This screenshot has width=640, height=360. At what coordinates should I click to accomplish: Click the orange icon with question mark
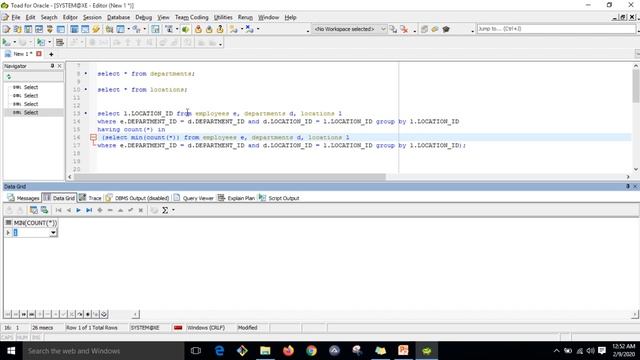click(220, 29)
